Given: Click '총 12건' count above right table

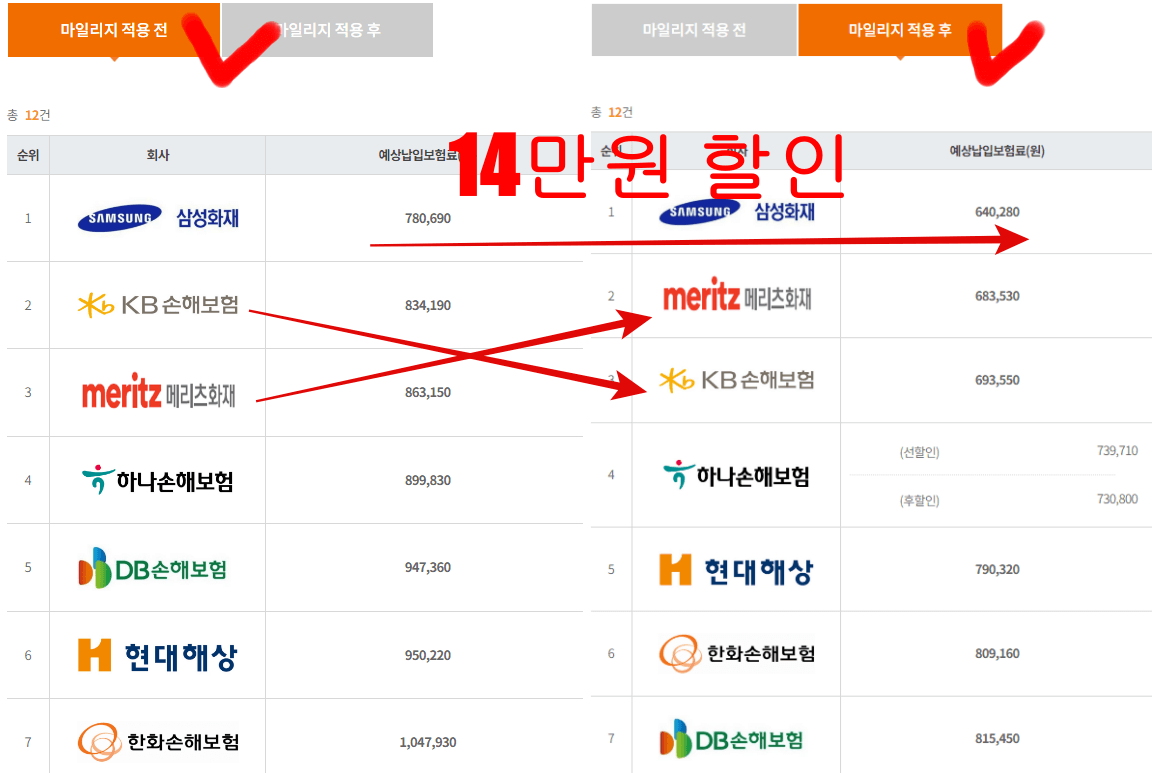Looking at the screenshot, I should (x=611, y=112).
